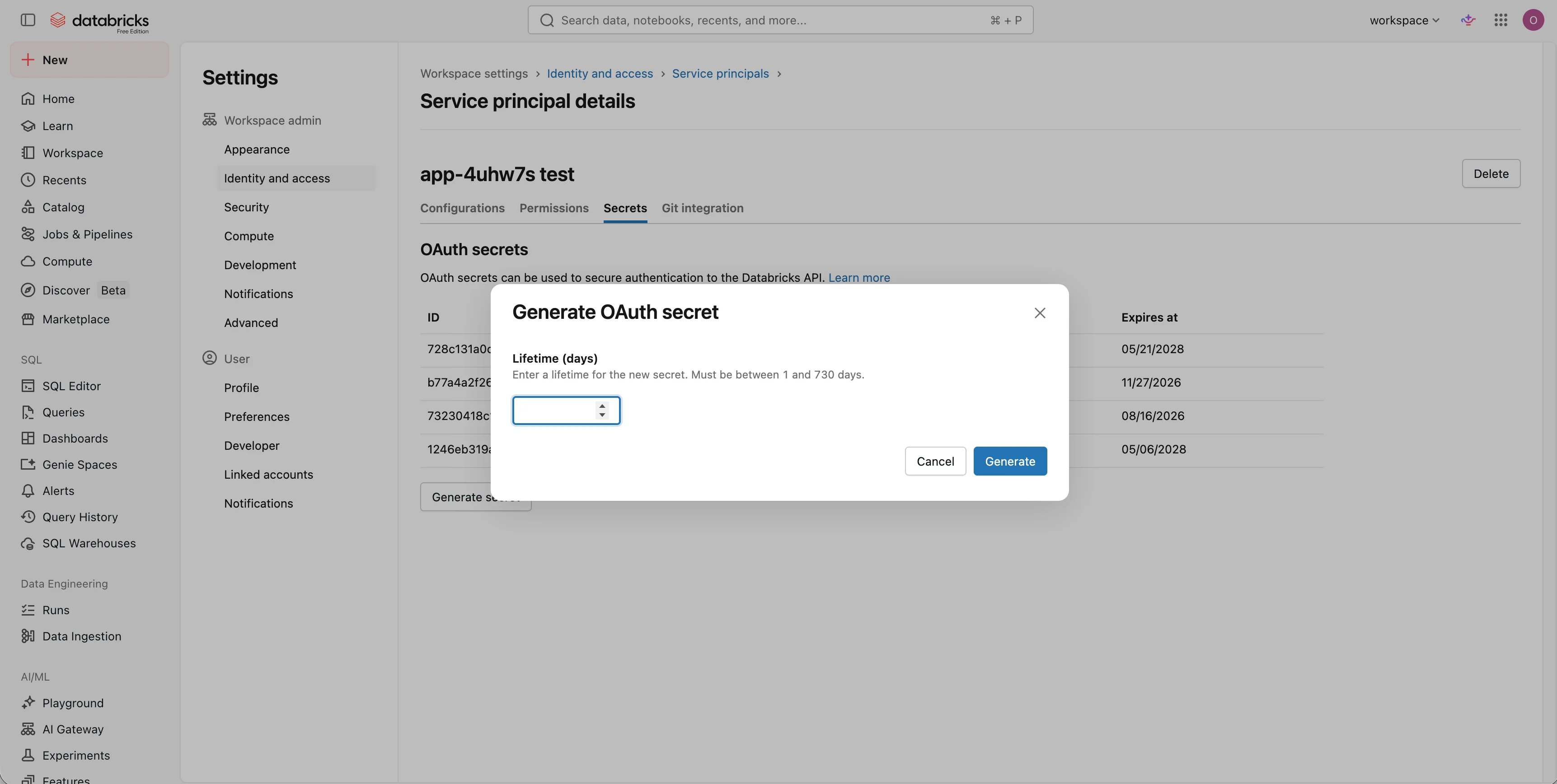Open Advanced settings

pos(296,322)
